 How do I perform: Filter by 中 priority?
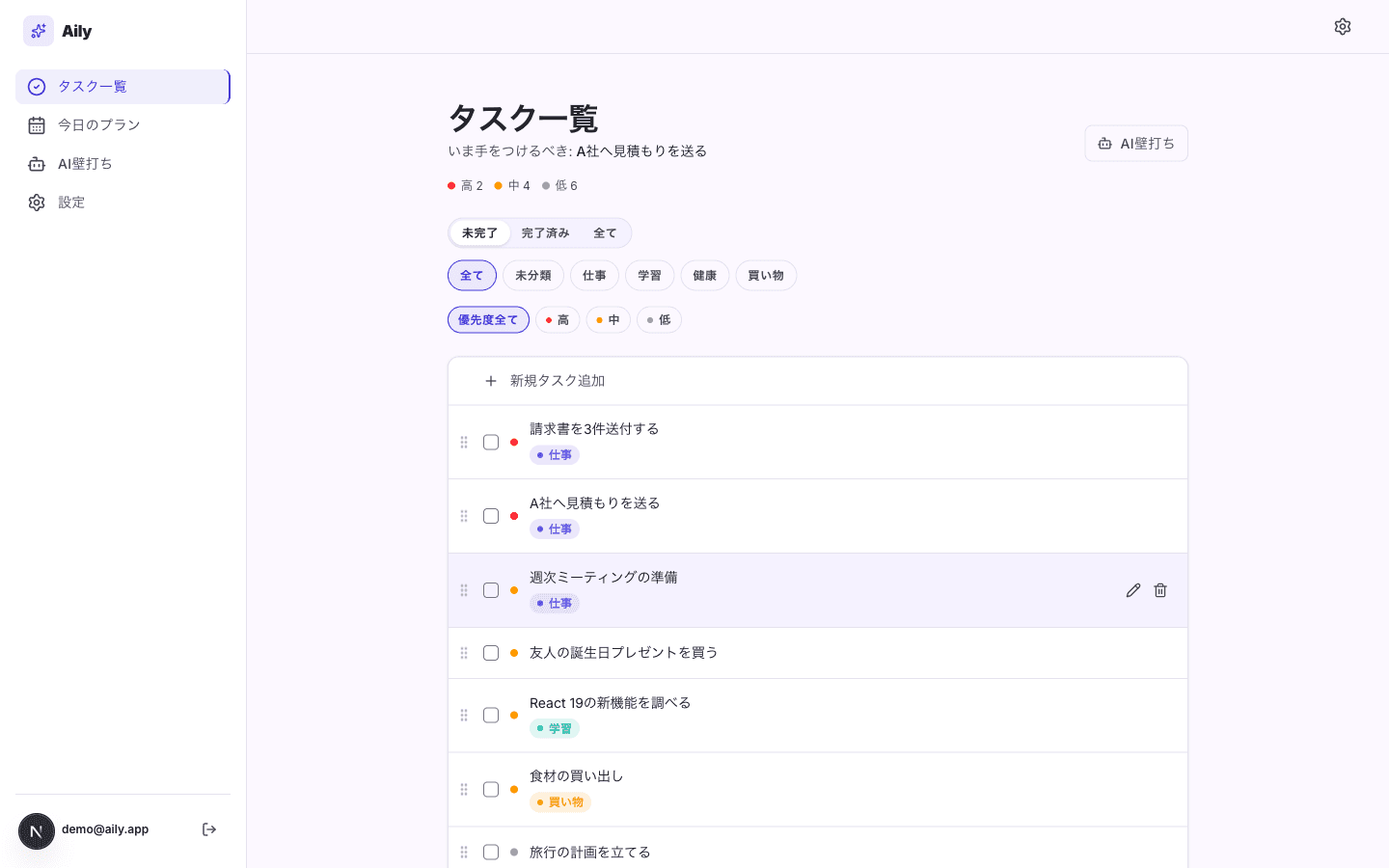point(609,320)
